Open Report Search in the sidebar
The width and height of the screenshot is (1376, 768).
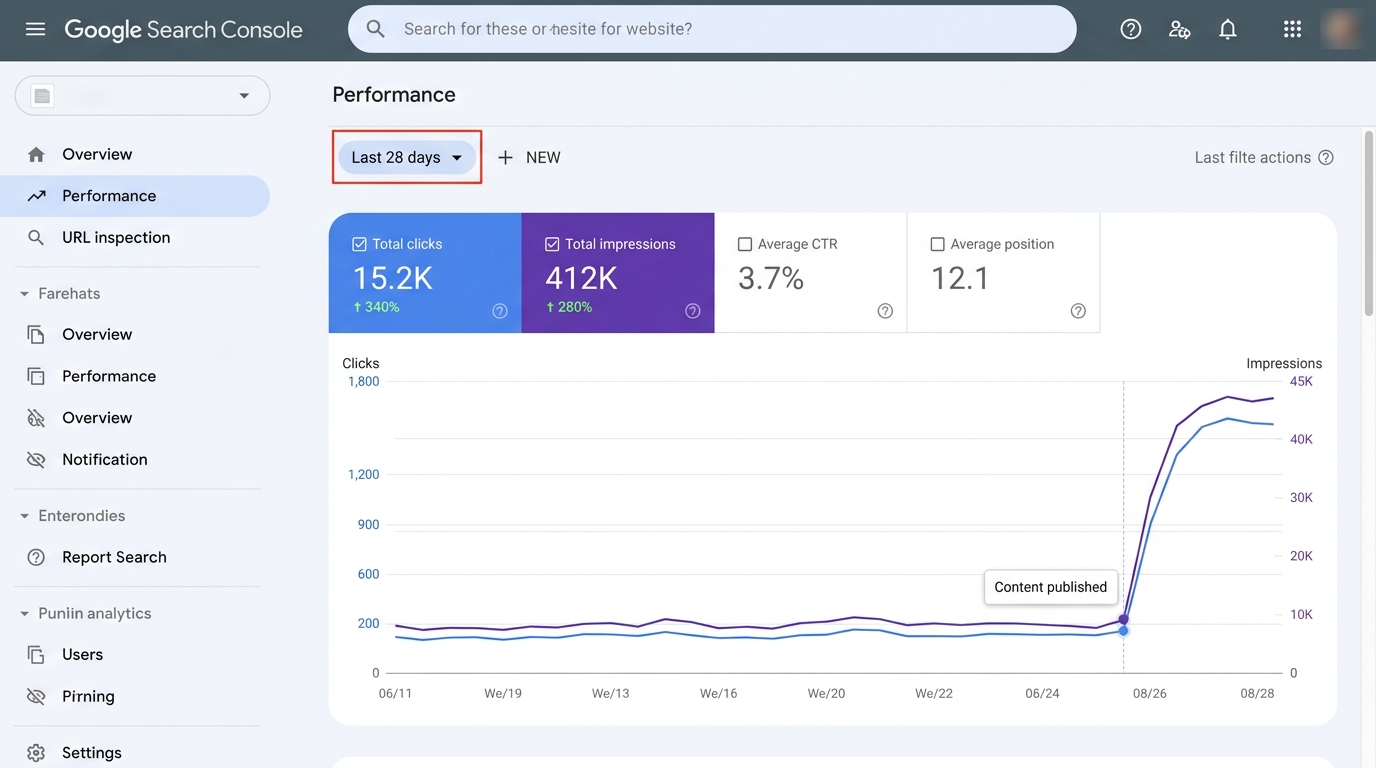[114, 557]
